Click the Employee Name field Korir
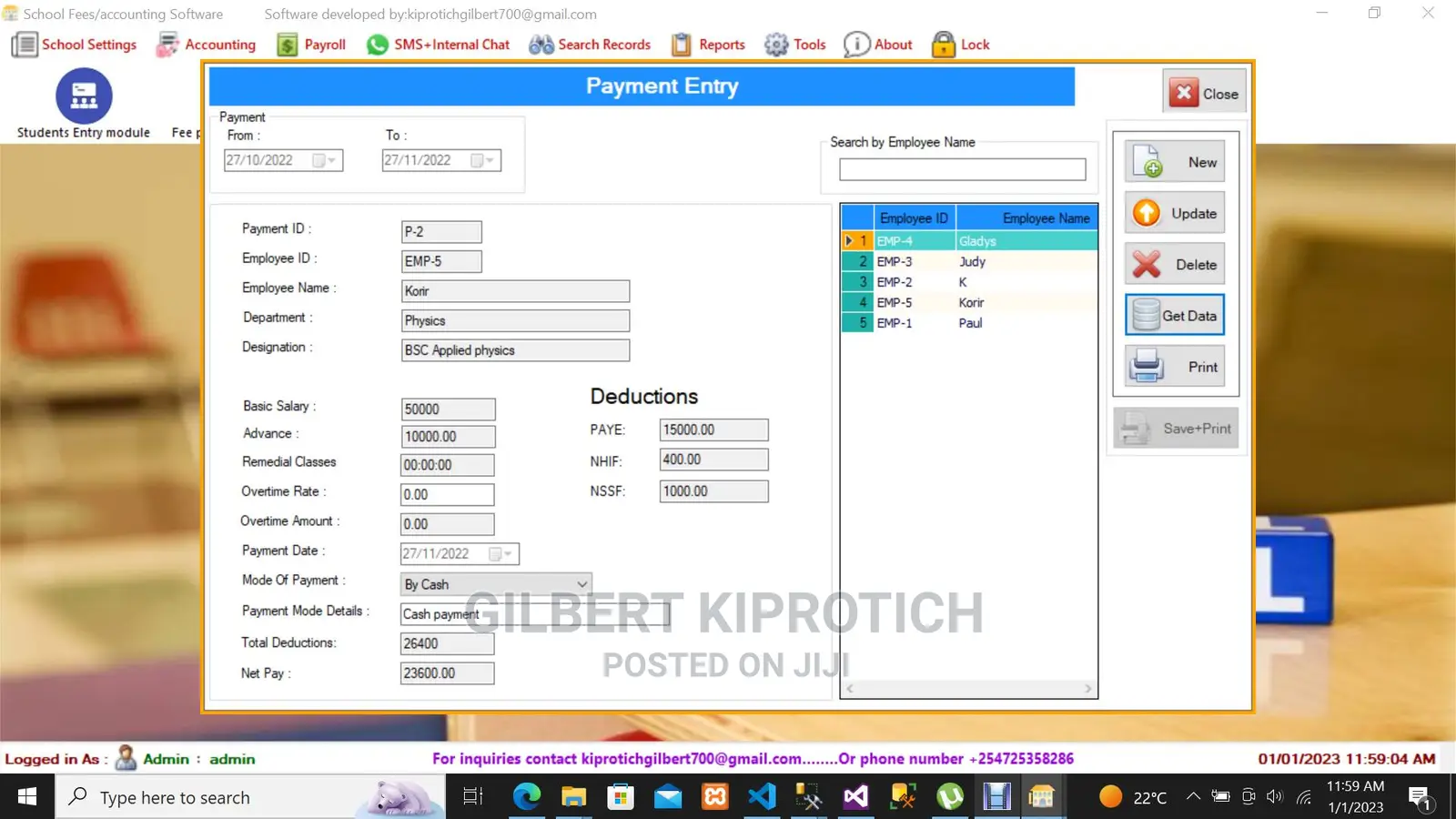The image size is (1456, 819). tap(515, 291)
